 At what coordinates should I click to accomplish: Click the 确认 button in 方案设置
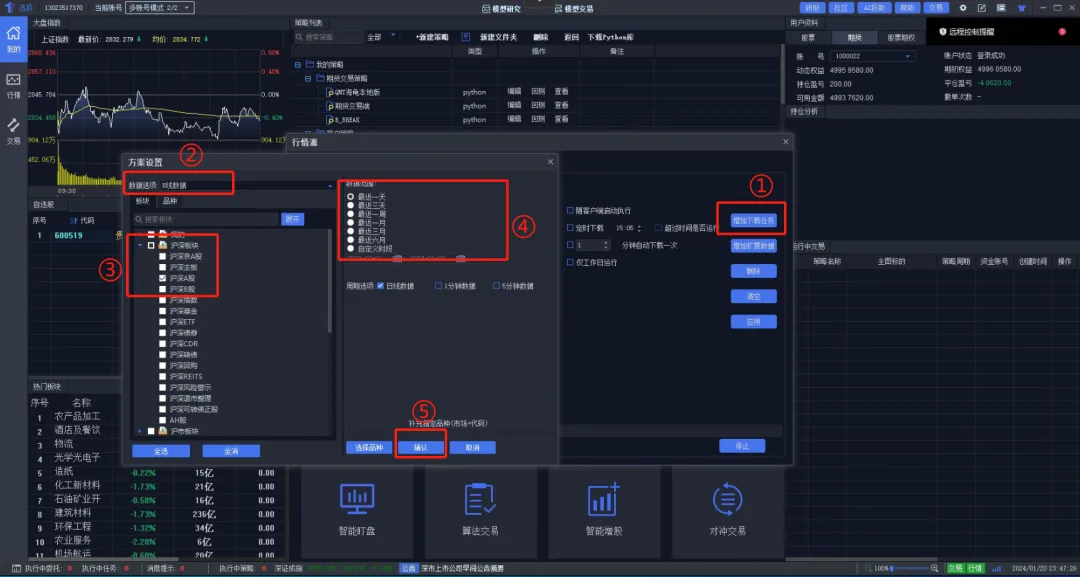pyautogui.click(x=421, y=448)
